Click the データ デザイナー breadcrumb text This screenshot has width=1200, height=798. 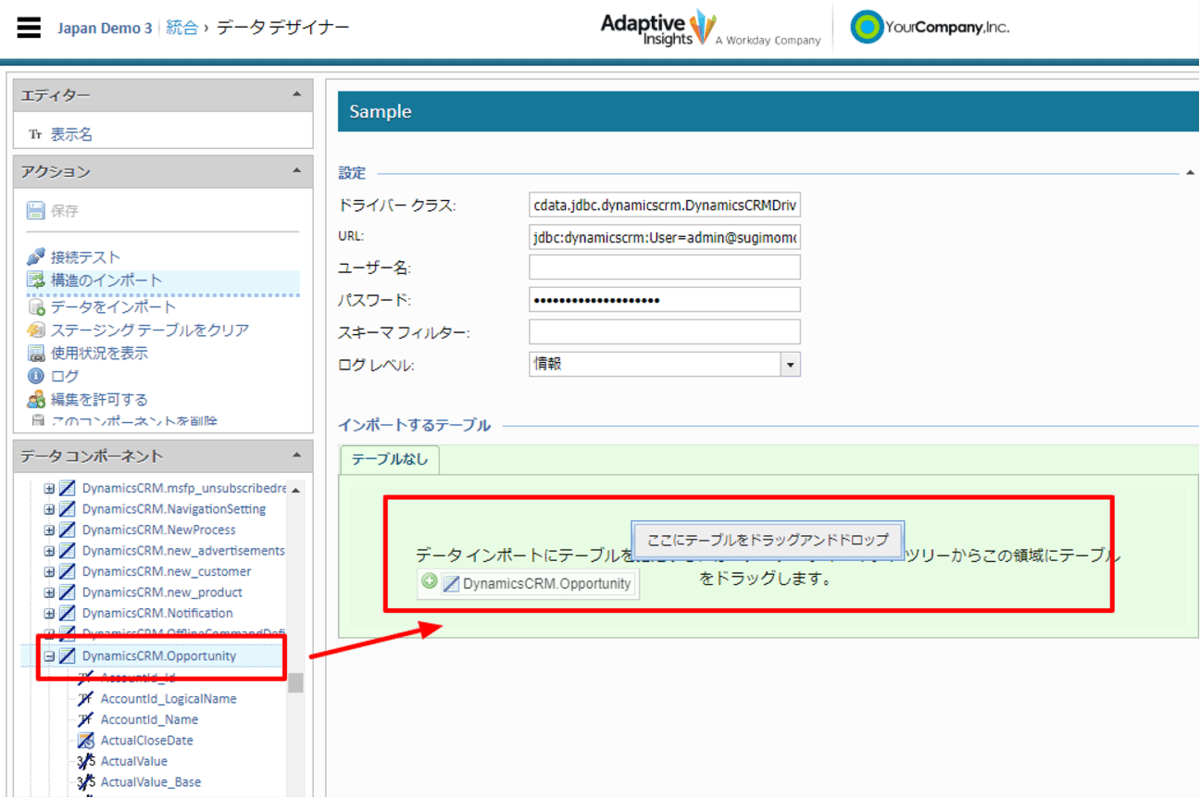(x=283, y=28)
